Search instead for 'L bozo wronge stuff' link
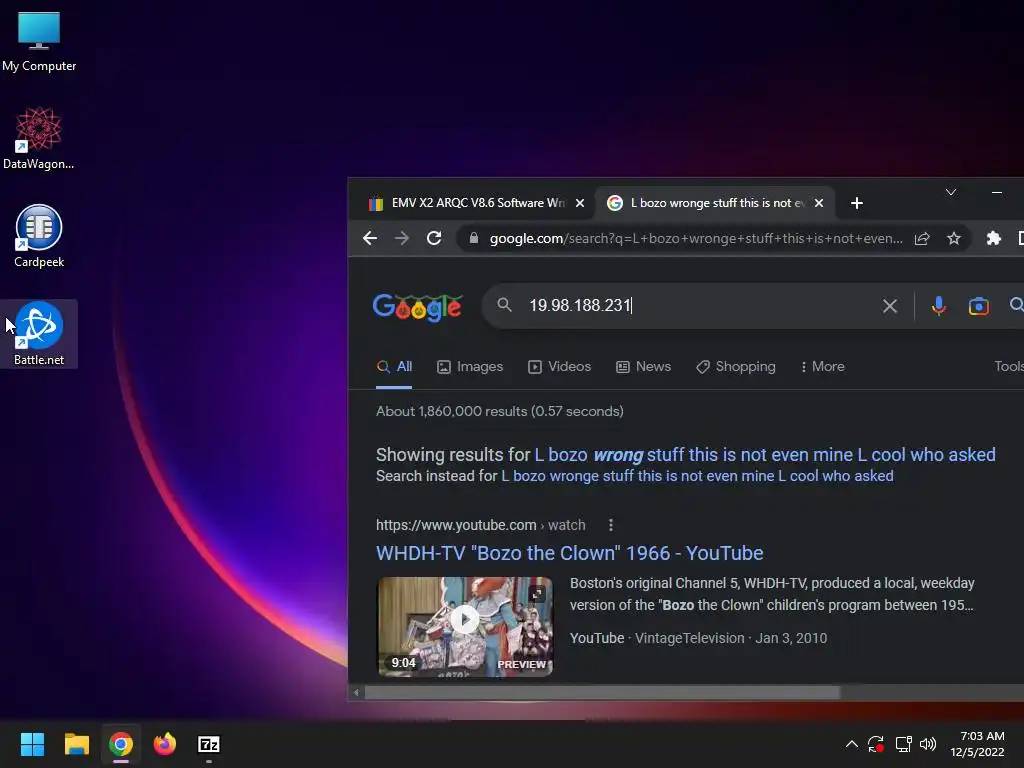This screenshot has height=768, width=1024. (x=697, y=476)
